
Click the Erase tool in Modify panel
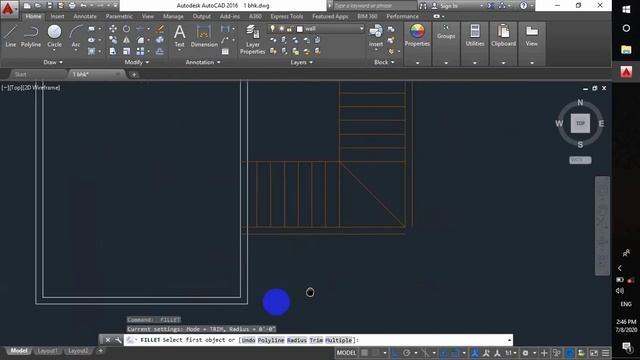click(x=160, y=29)
